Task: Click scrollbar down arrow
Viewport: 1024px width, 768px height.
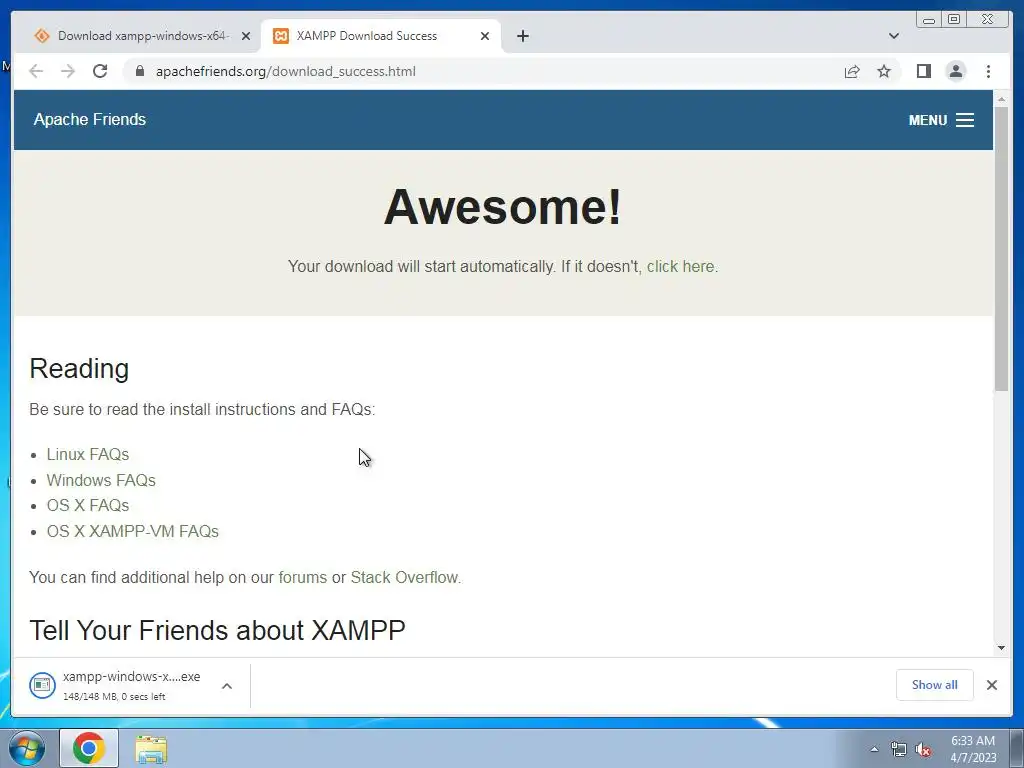Action: coord(1001,648)
